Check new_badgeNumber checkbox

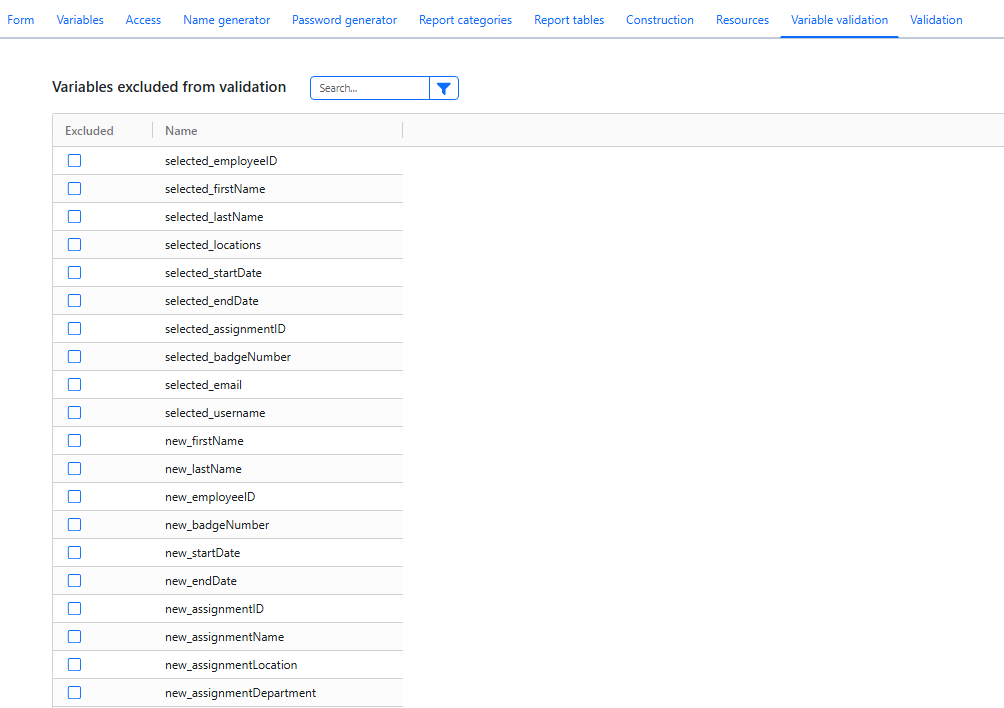pyautogui.click(x=74, y=525)
